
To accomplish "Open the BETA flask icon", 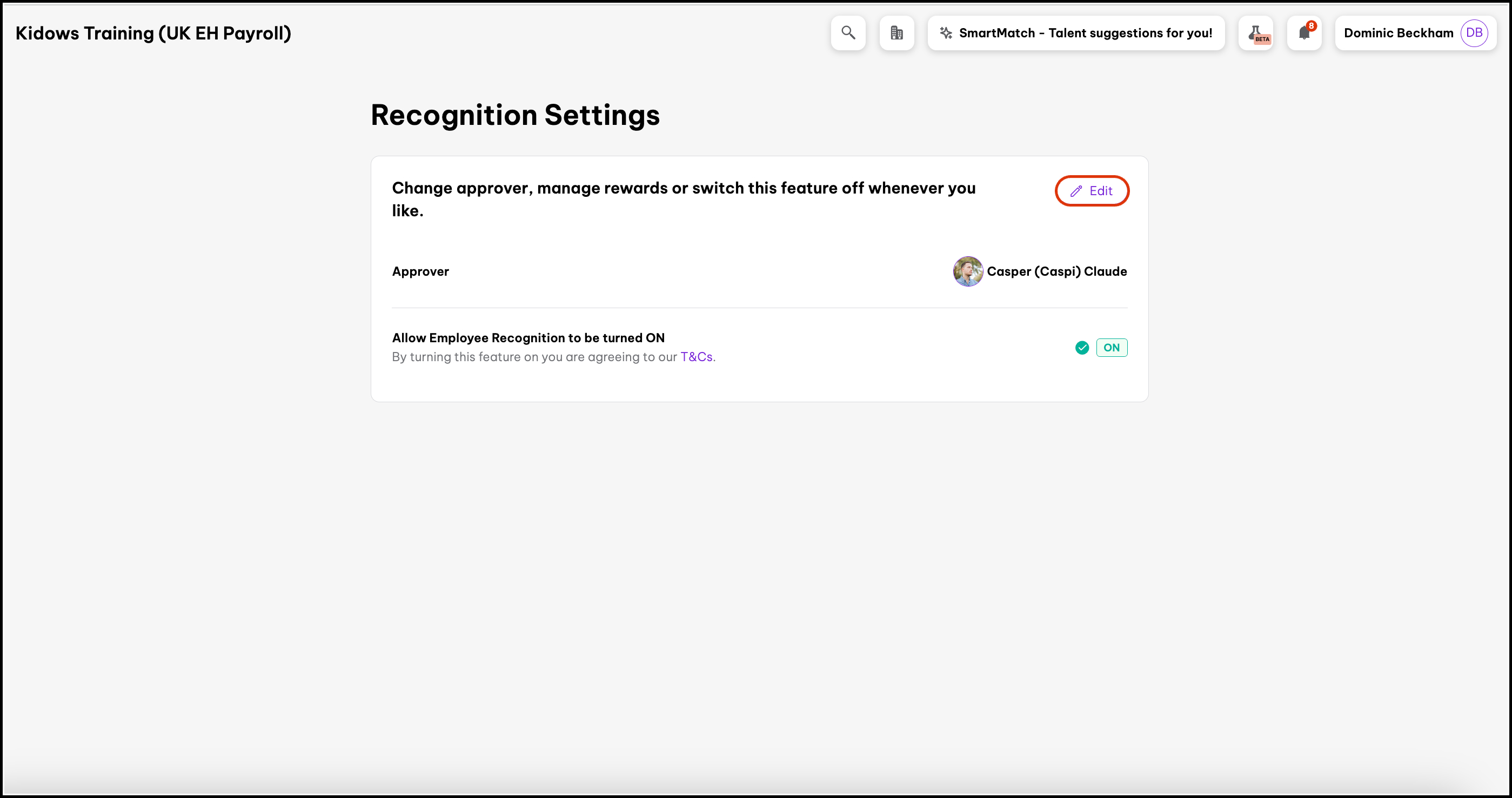I will (1255, 33).
